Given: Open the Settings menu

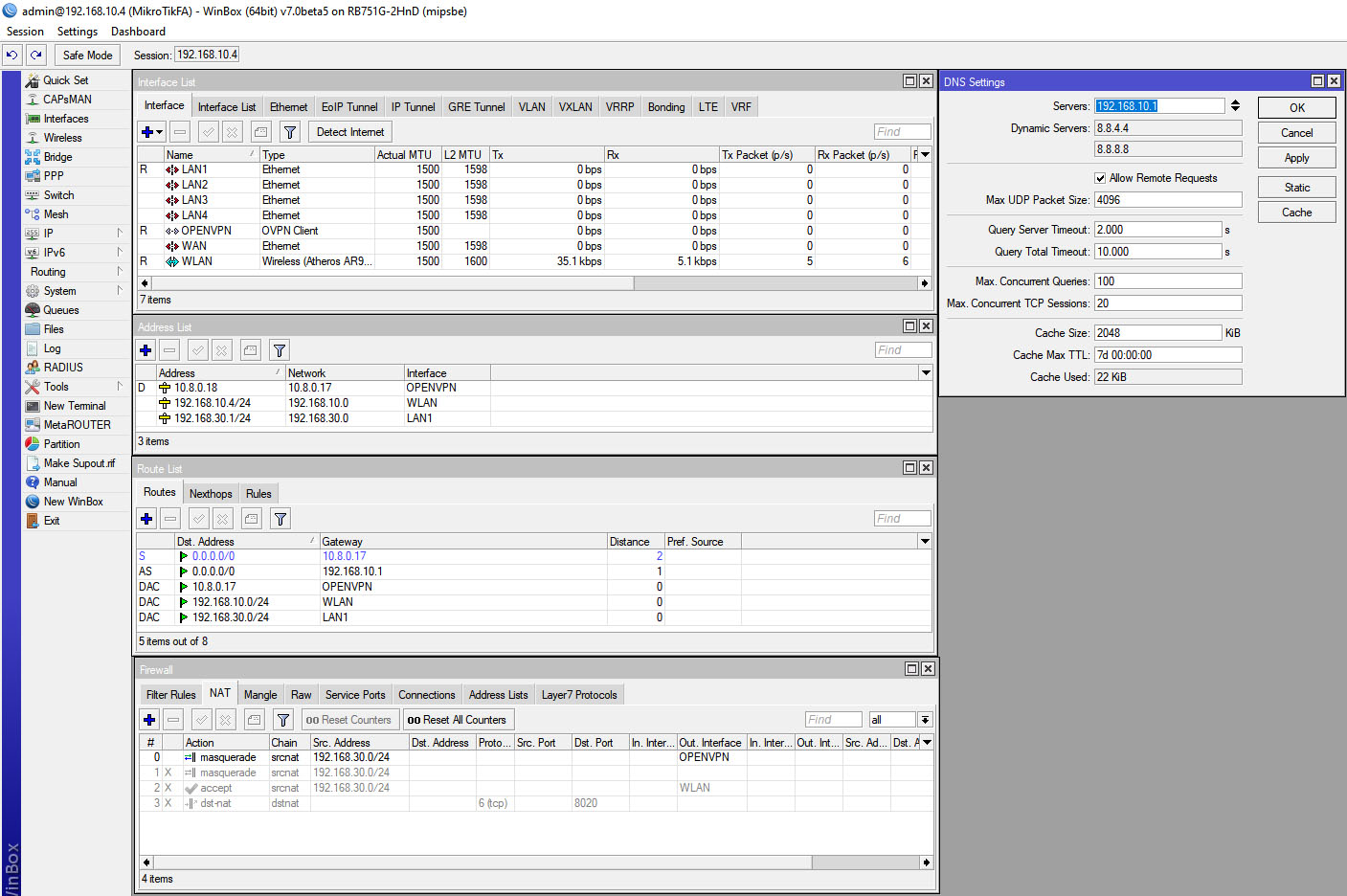Looking at the screenshot, I should pos(77,32).
